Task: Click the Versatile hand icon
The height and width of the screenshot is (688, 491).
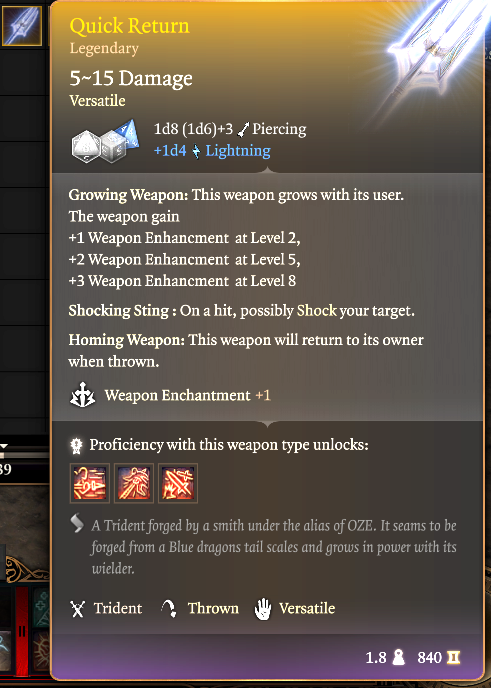Action: tap(263, 609)
